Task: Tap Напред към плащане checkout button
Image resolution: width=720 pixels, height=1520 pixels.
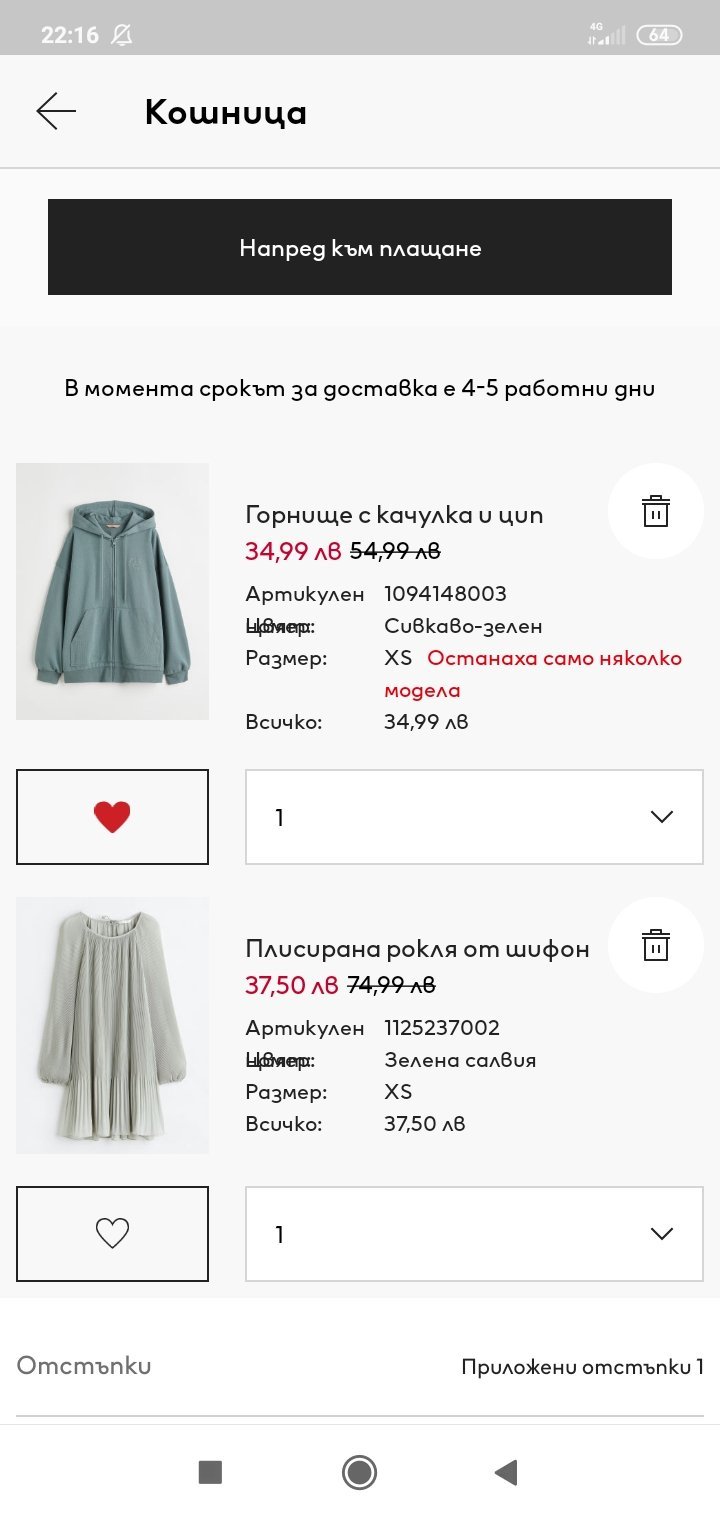Action: [x=360, y=247]
